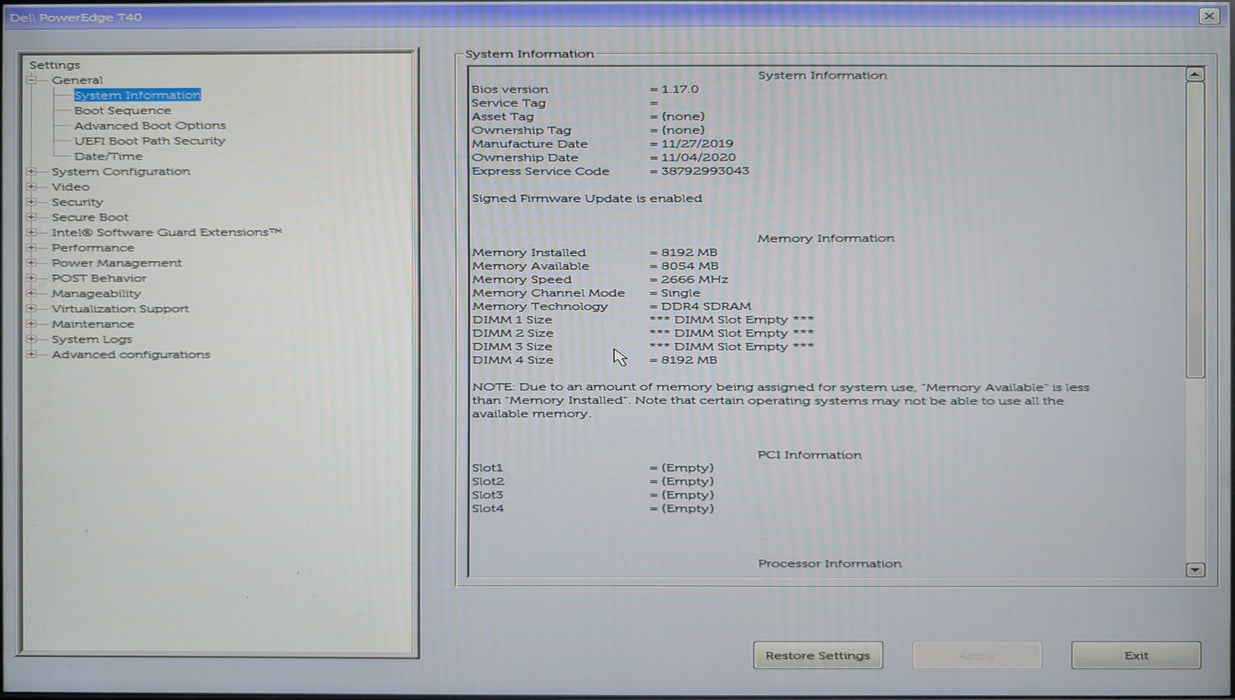Viewport: 1235px width, 700px height.
Task: Click the Processor Information heading
Action: (830, 564)
